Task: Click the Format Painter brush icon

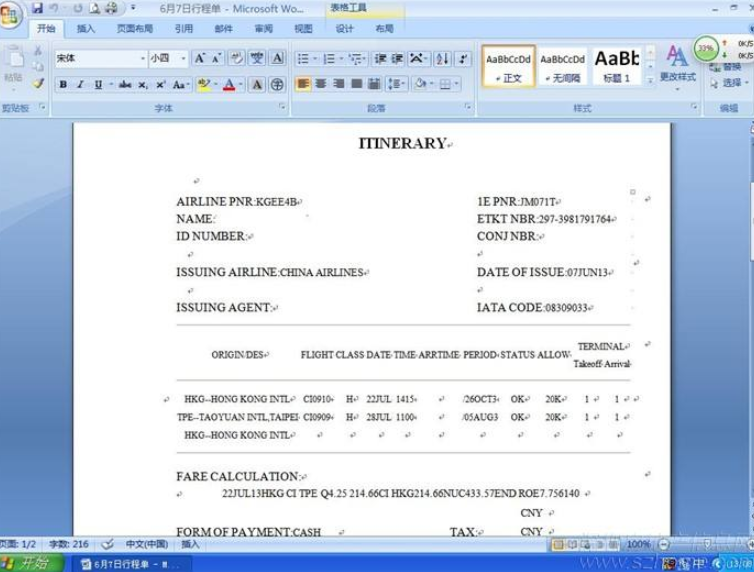Action: [x=38, y=83]
